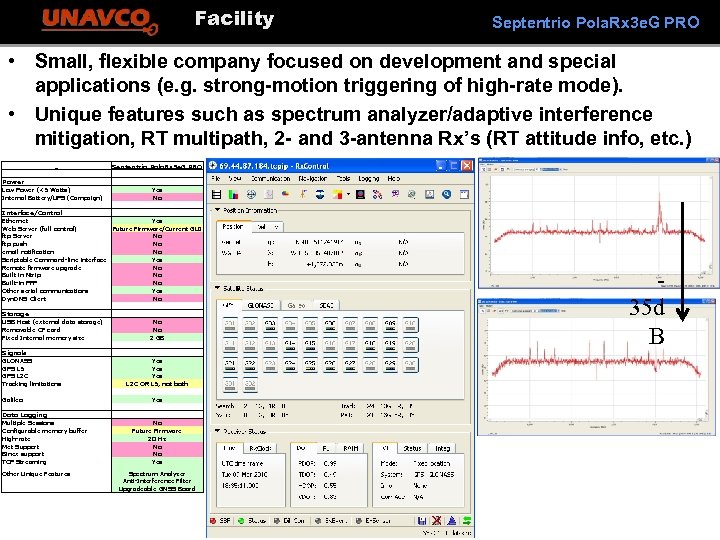The image size is (720, 540).
Task: Switch to the SBAS satellite tab
Action: point(326,305)
